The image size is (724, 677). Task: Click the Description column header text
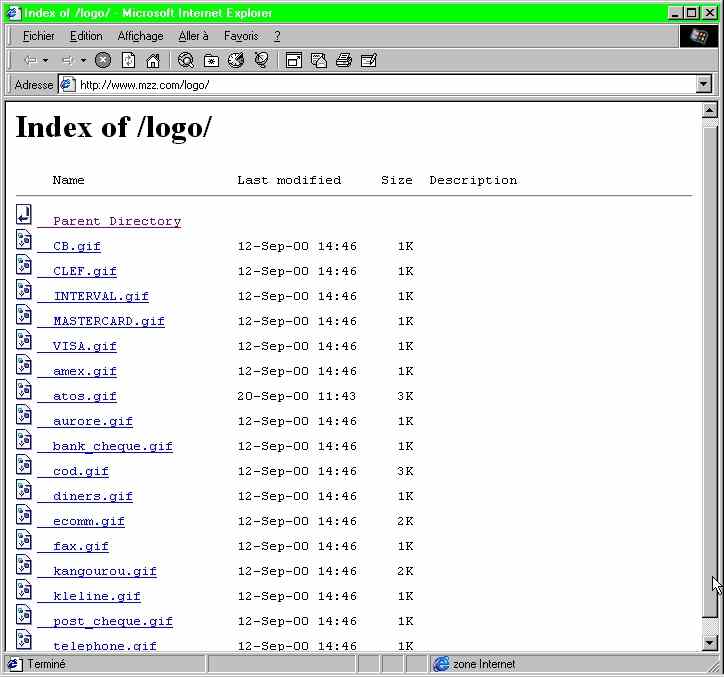tap(473, 180)
